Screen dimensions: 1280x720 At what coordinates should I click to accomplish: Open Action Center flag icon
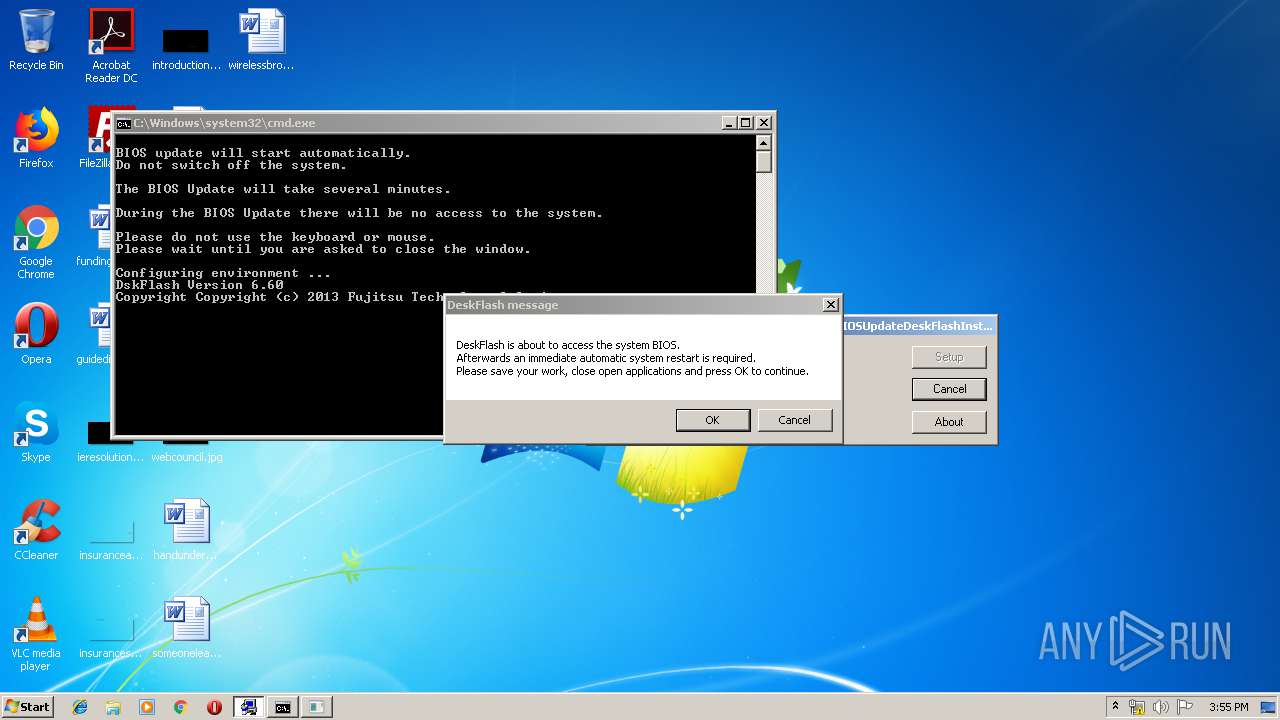coord(1184,707)
